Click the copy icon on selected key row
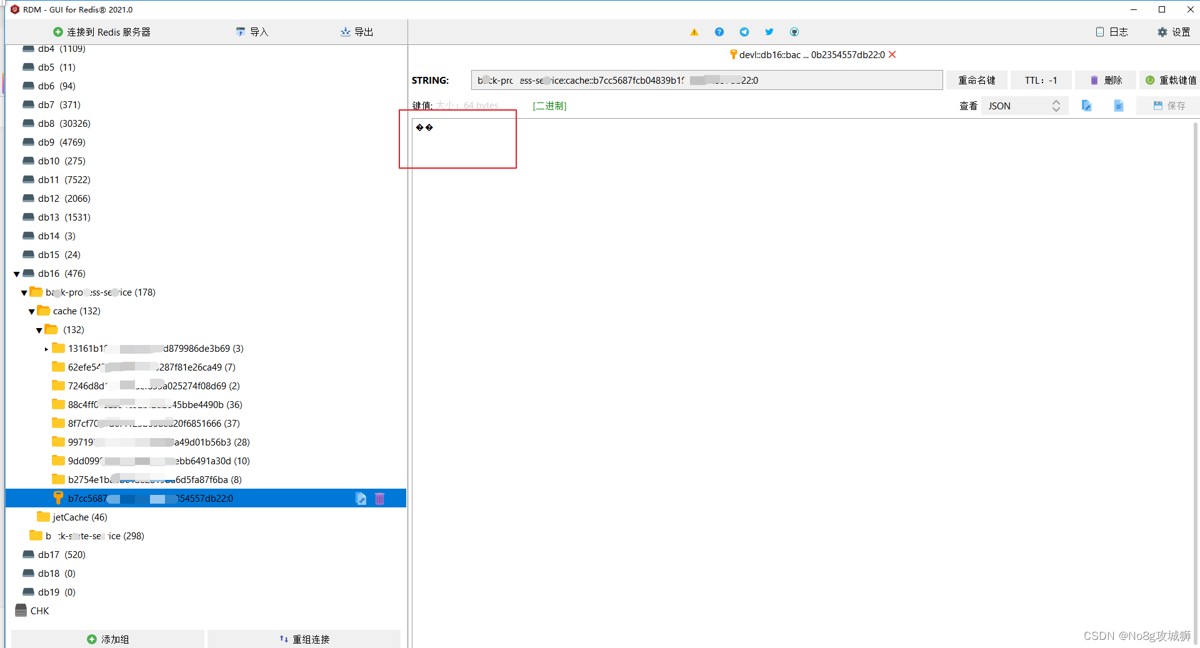The image size is (1200, 648). pyautogui.click(x=361, y=499)
